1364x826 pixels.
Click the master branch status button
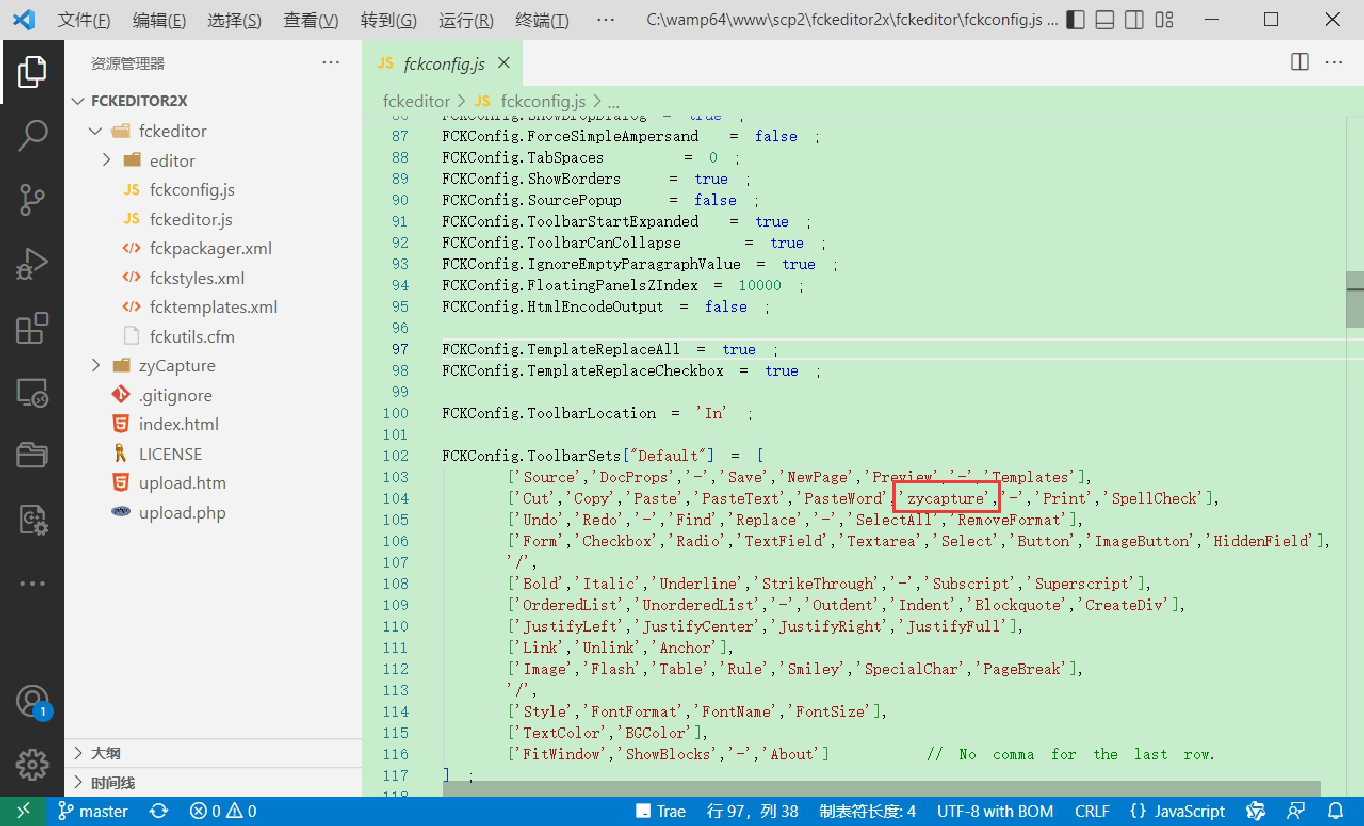[x=92, y=811]
